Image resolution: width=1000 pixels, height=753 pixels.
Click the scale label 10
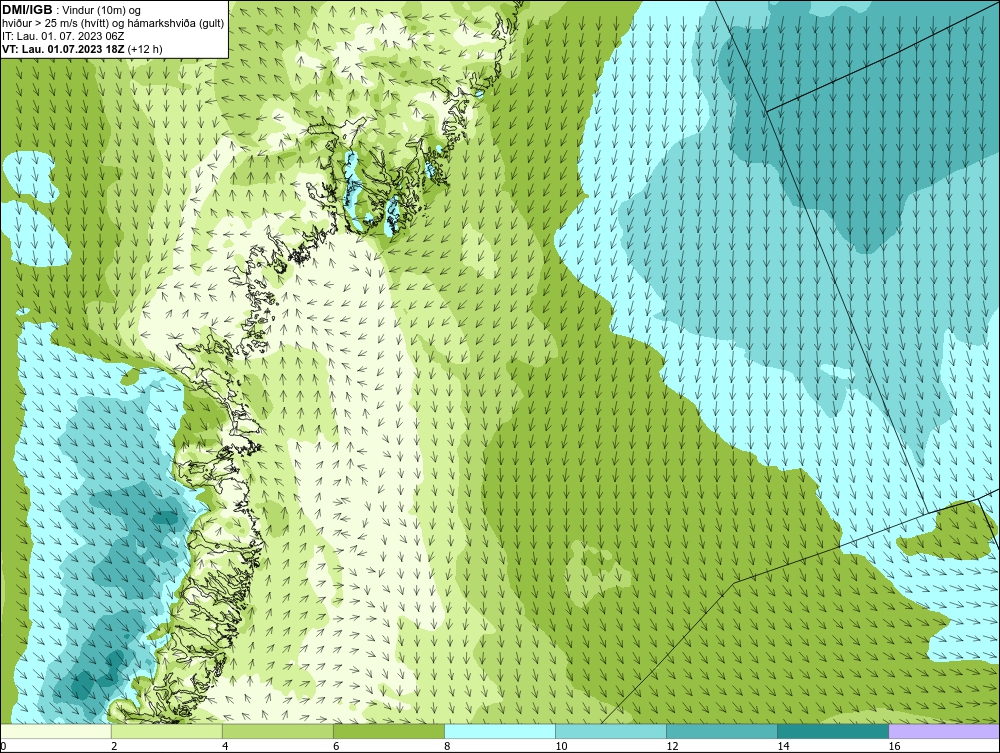click(x=561, y=746)
